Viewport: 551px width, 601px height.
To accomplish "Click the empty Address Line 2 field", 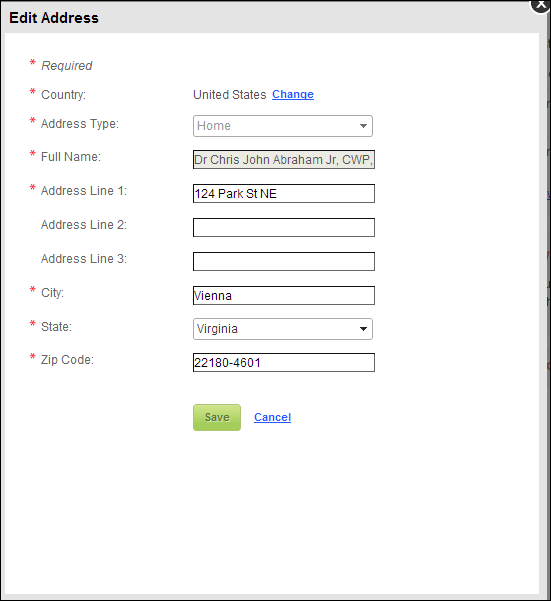I will tap(284, 227).
